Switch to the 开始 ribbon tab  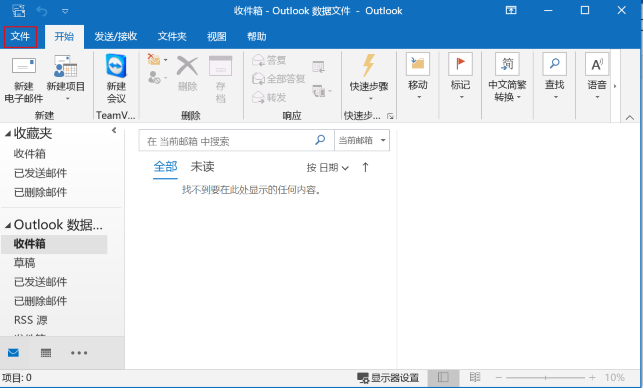tap(64, 37)
